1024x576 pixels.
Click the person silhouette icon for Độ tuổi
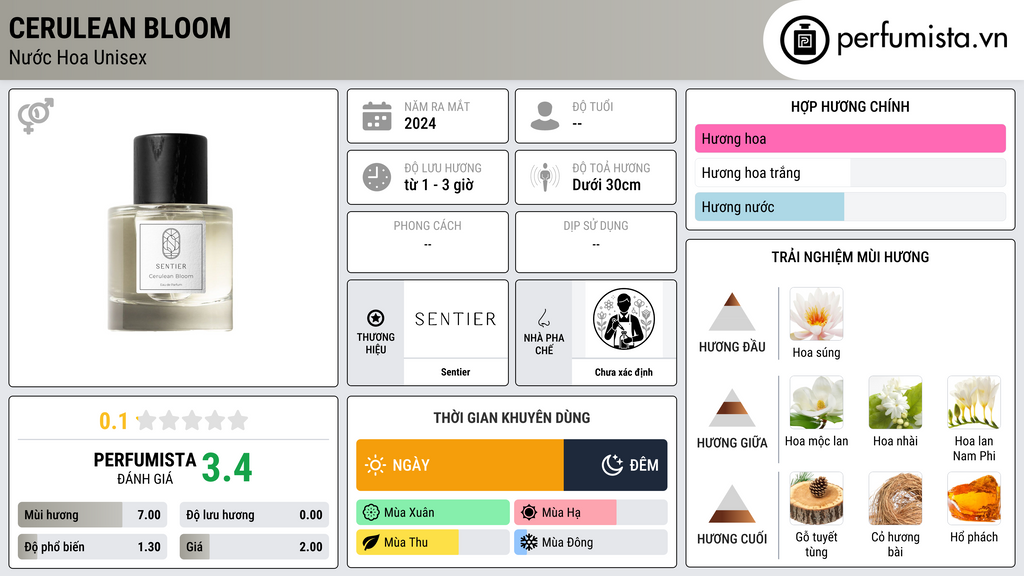pos(545,116)
